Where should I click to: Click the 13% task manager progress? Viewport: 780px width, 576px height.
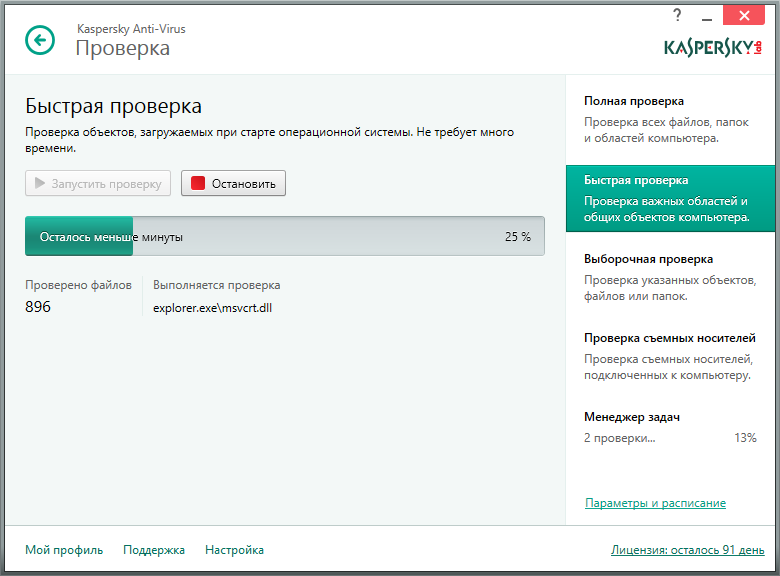[x=745, y=438]
